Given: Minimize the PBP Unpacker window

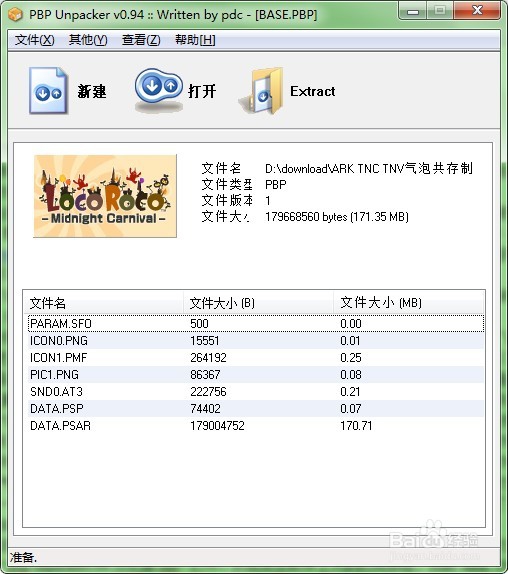Looking at the screenshot, I should [x=413, y=12].
